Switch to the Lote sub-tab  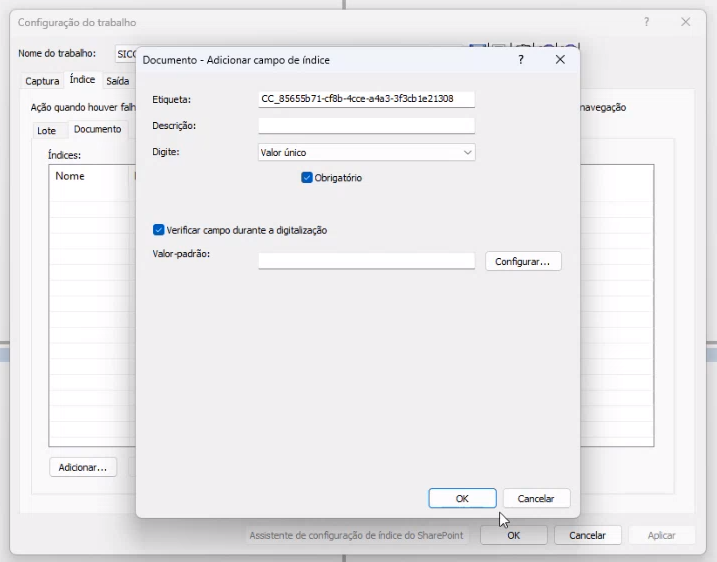[x=46, y=130]
